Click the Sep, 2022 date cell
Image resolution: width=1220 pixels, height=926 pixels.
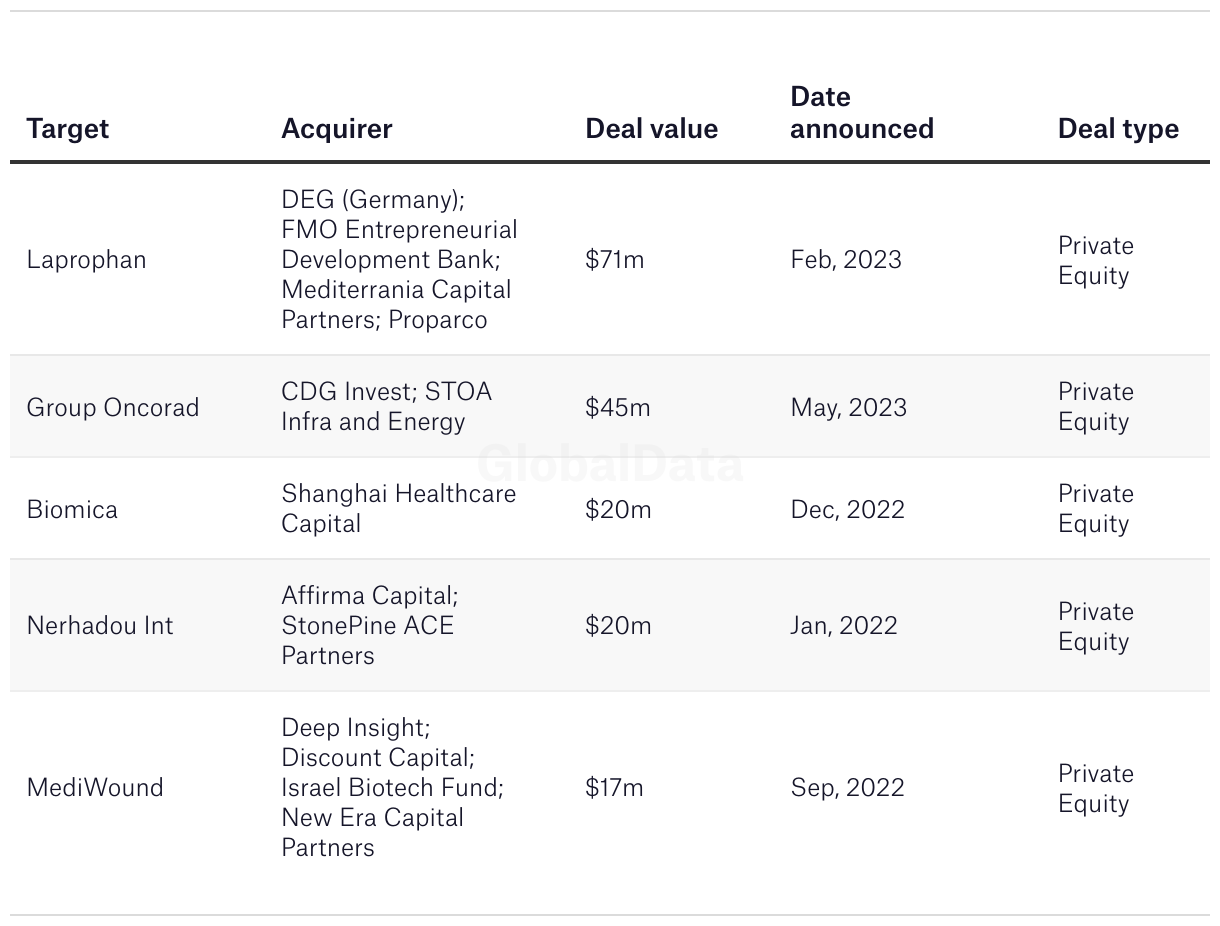[x=847, y=788]
